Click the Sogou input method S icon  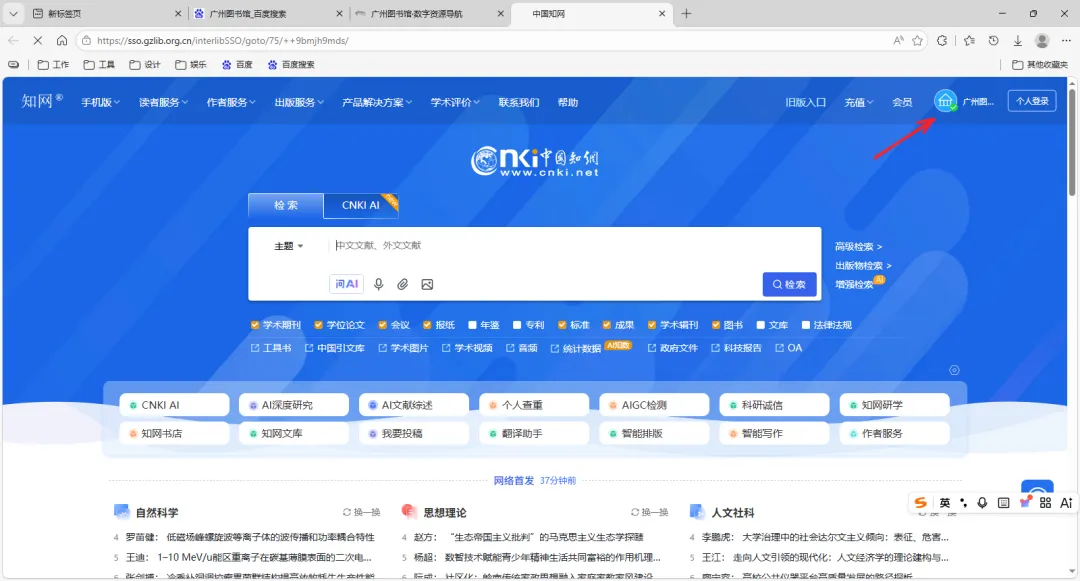pyautogui.click(x=921, y=503)
